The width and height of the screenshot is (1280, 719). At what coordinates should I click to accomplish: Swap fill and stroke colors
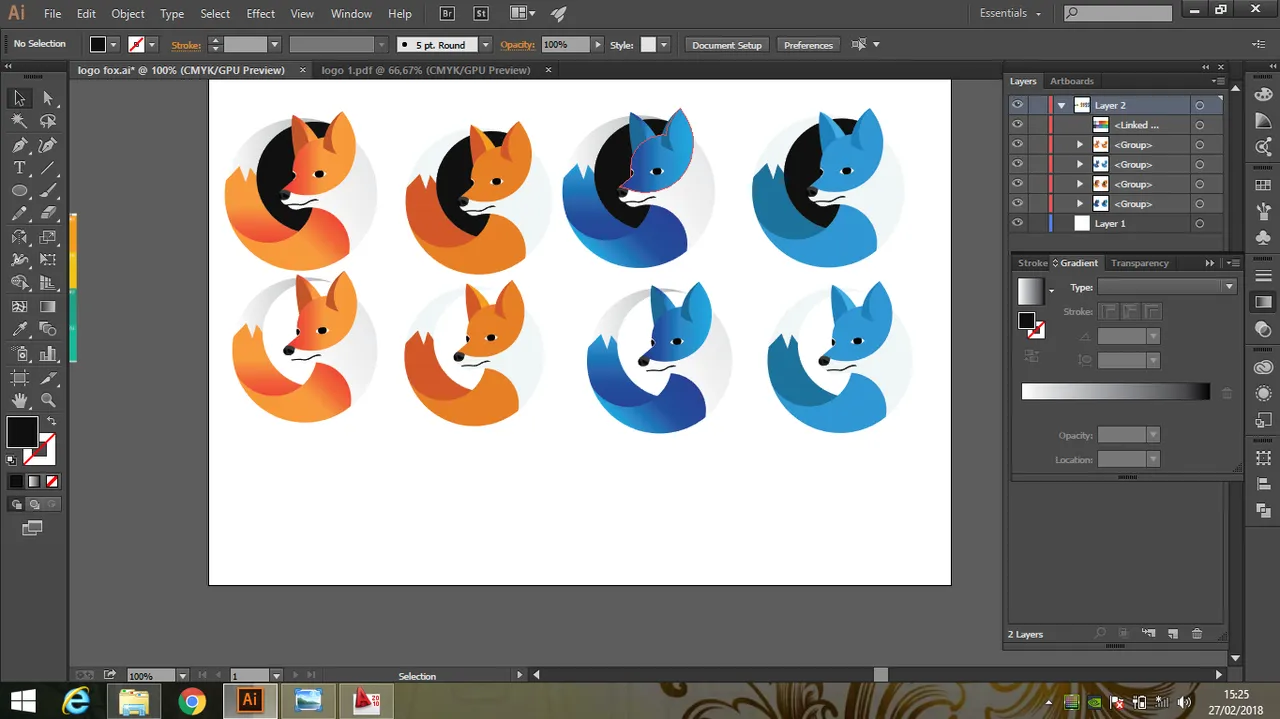tap(51, 421)
